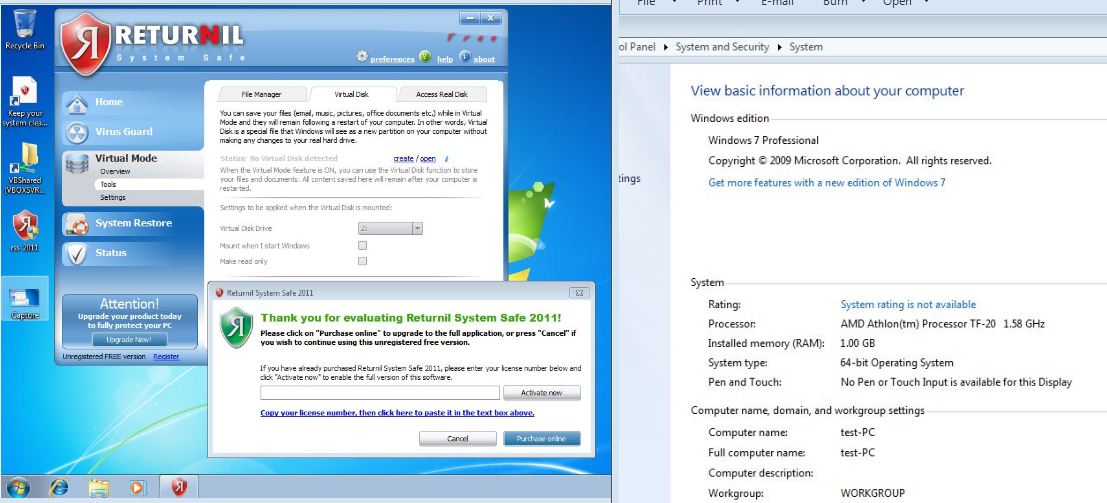Image resolution: width=1107 pixels, height=503 pixels.
Task: Click 'System and Security' in the breadcrumb
Action: click(x=722, y=47)
